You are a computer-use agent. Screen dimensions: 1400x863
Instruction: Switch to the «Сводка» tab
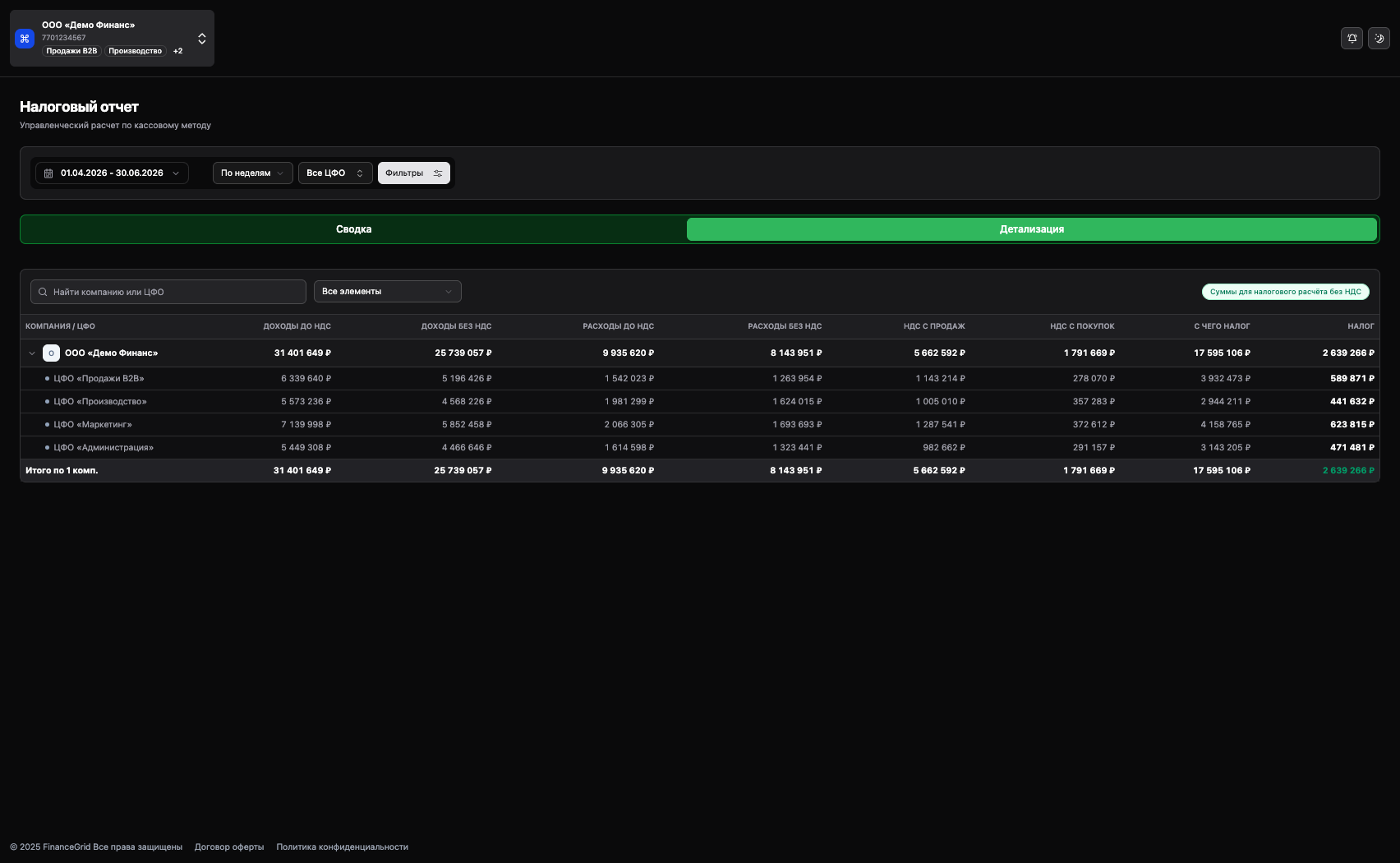(354, 229)
